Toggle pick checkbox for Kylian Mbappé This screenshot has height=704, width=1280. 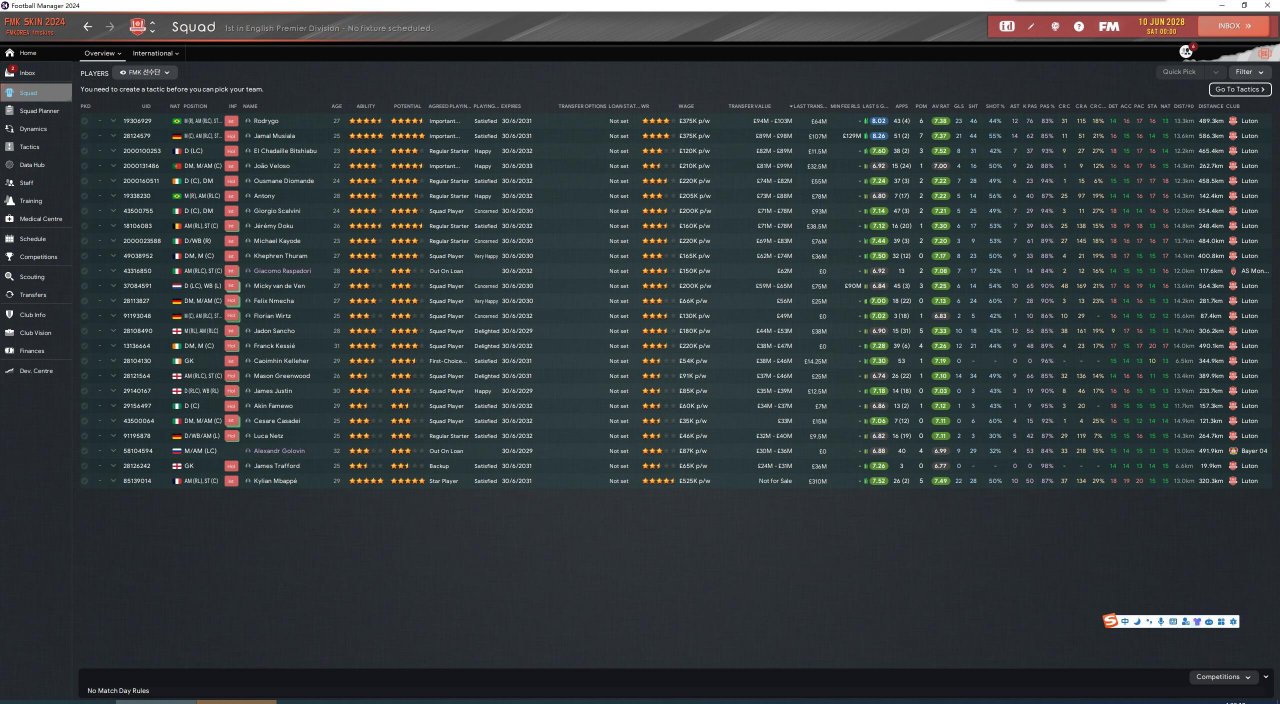point(85,481)
